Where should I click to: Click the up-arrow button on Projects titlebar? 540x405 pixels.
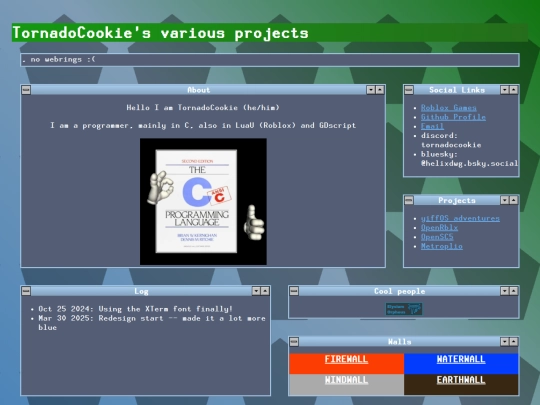pyautogui.click(x=513, y=200)
